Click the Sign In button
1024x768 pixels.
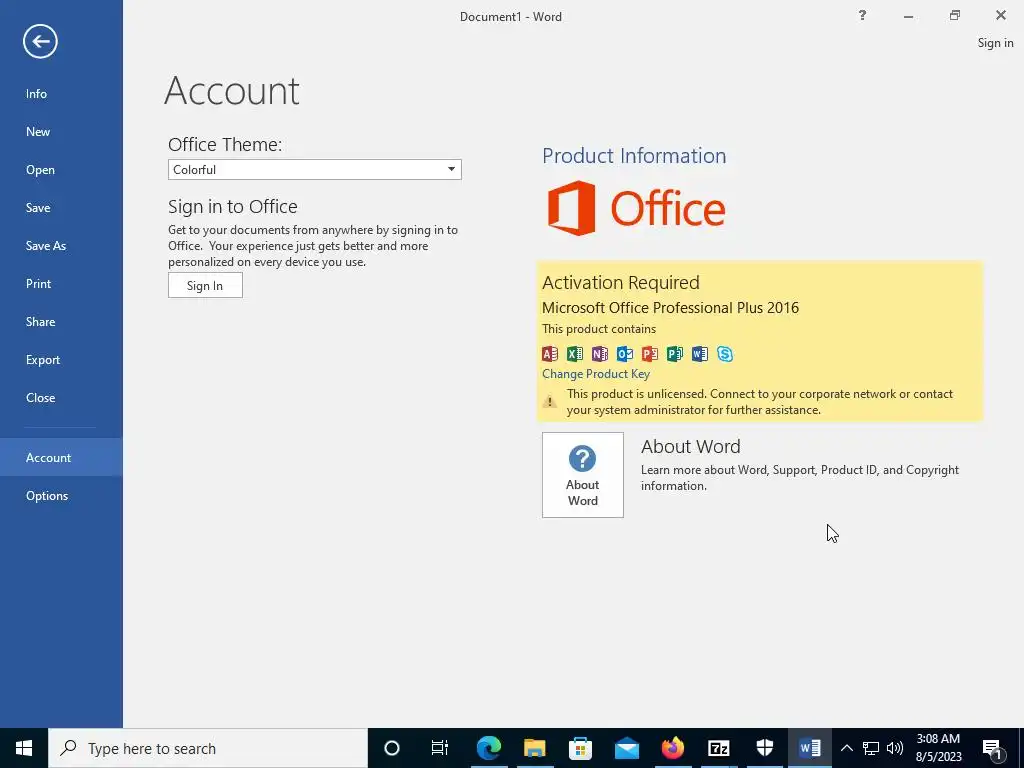205,285
